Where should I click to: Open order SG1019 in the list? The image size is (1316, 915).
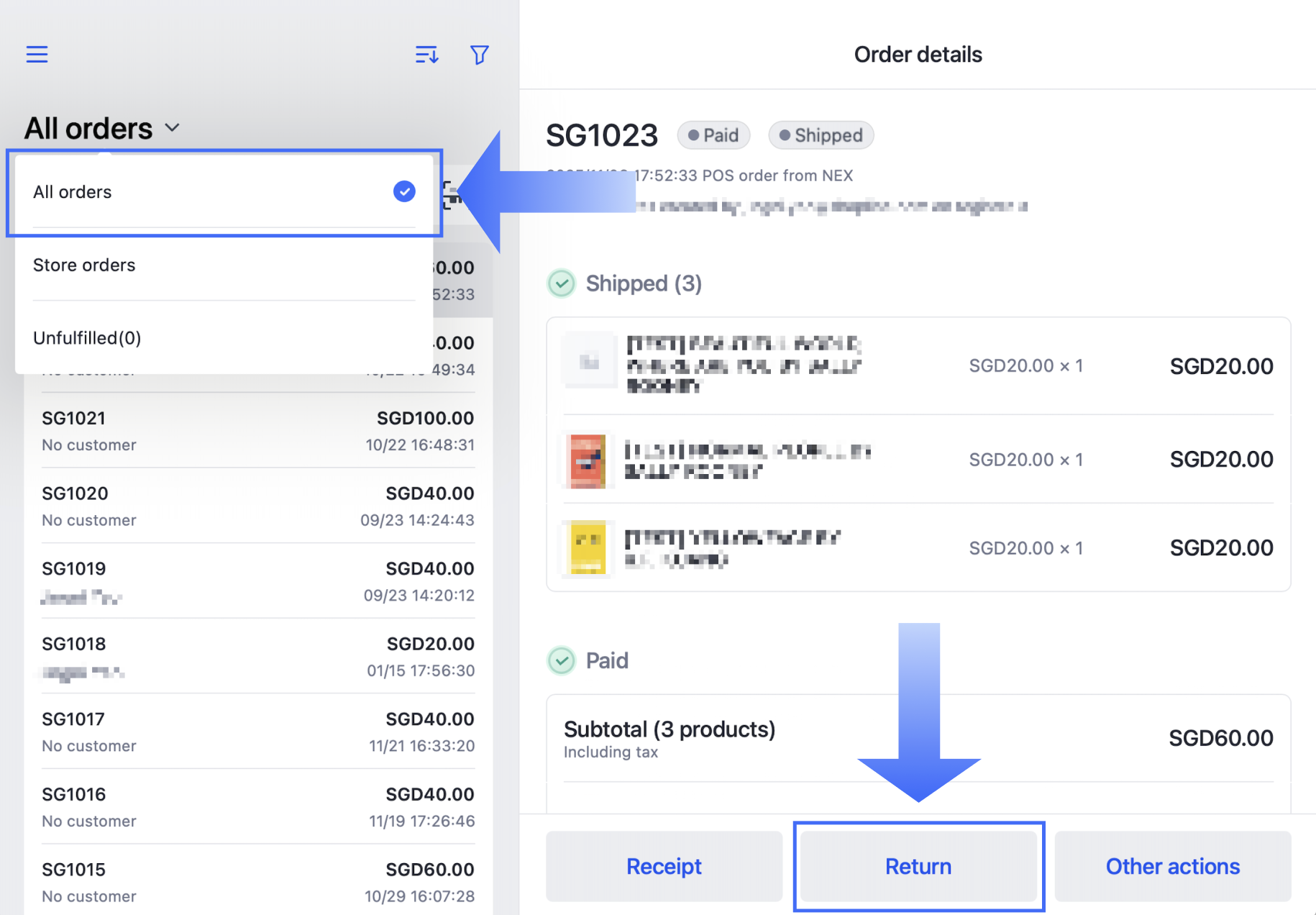[258, 581]
